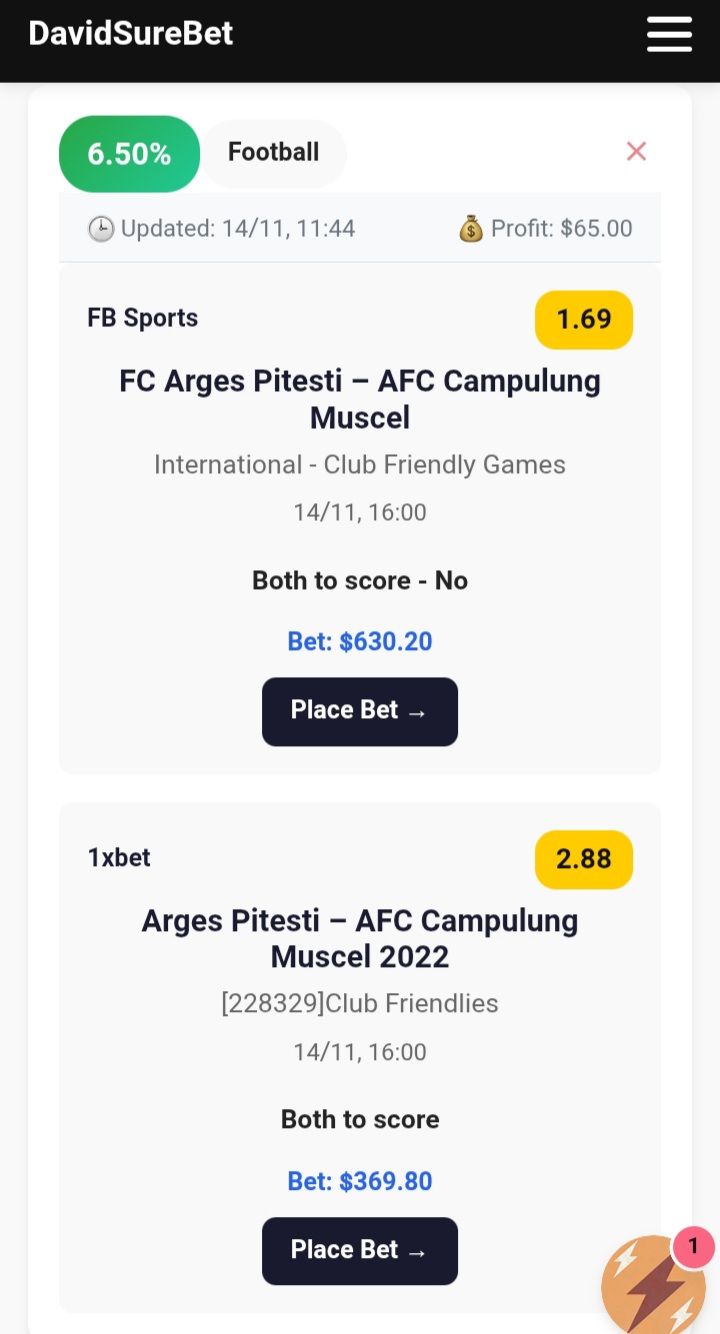This screenshot has height=1334, width=720.
Task: Tap the lightning bolt floating icon
Action: 654,1287
